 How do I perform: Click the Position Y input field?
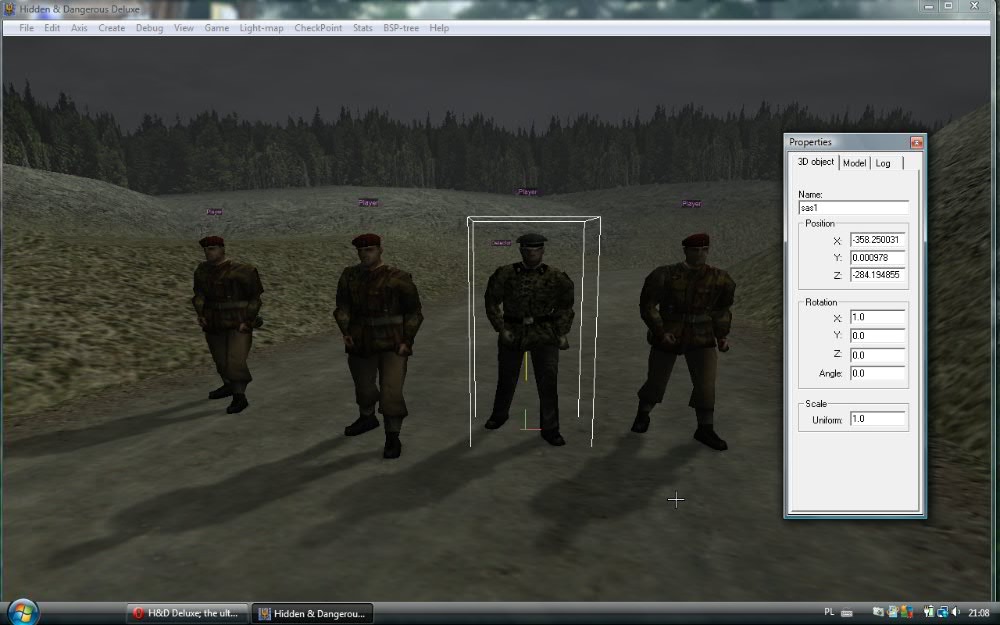[878, 258]
